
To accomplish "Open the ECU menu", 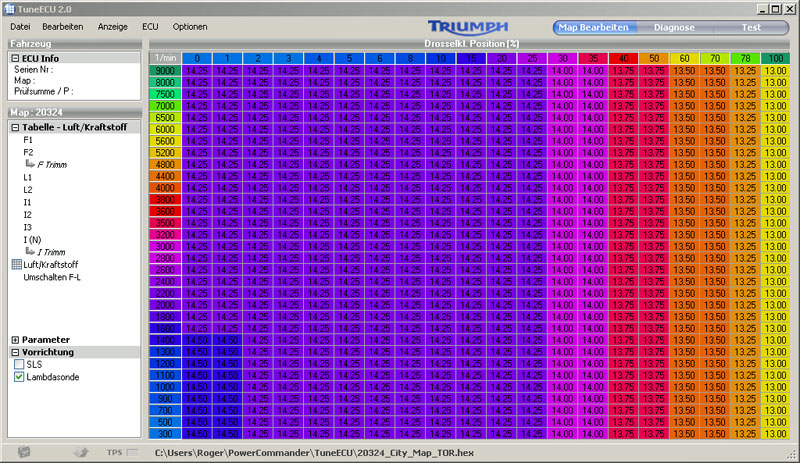I will coord(150,27).
